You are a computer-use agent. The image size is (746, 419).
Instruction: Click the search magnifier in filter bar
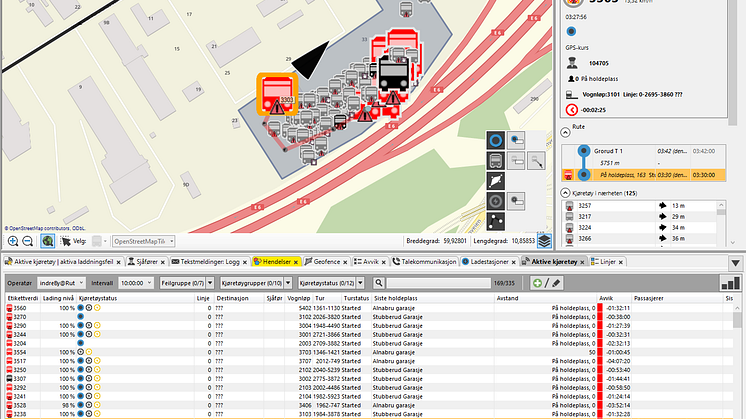[x=379, y=283]
